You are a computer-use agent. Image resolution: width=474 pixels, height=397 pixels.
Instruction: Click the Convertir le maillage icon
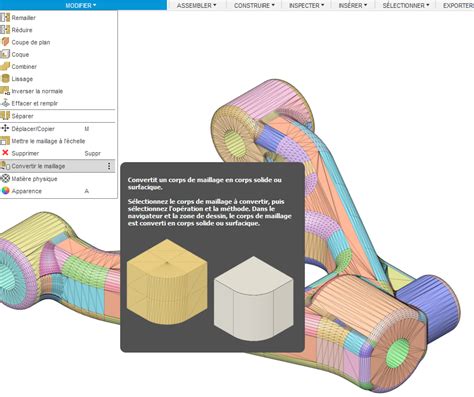tap(5, 165)
